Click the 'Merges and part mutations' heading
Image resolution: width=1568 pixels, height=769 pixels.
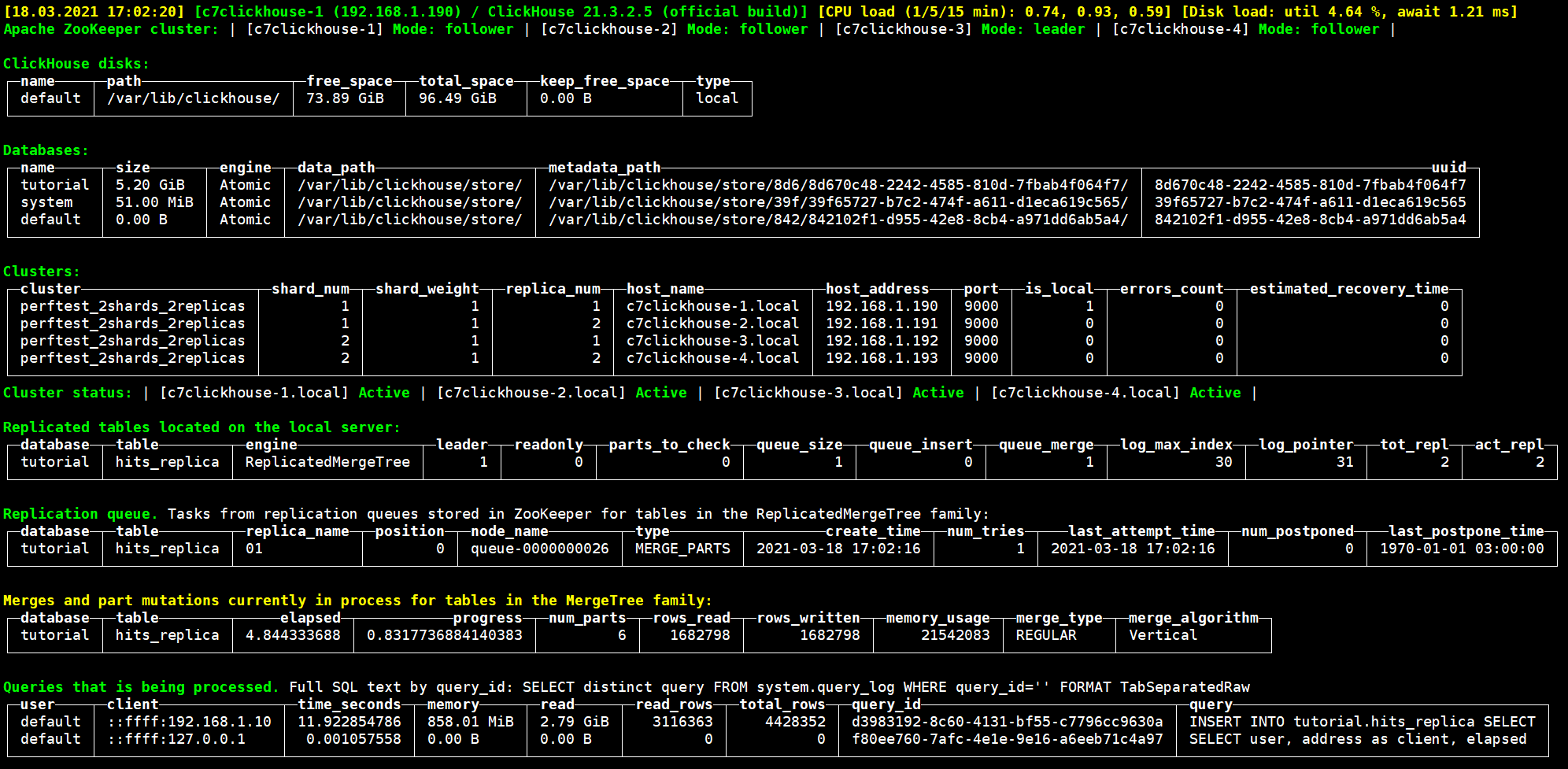coord(357,601)
